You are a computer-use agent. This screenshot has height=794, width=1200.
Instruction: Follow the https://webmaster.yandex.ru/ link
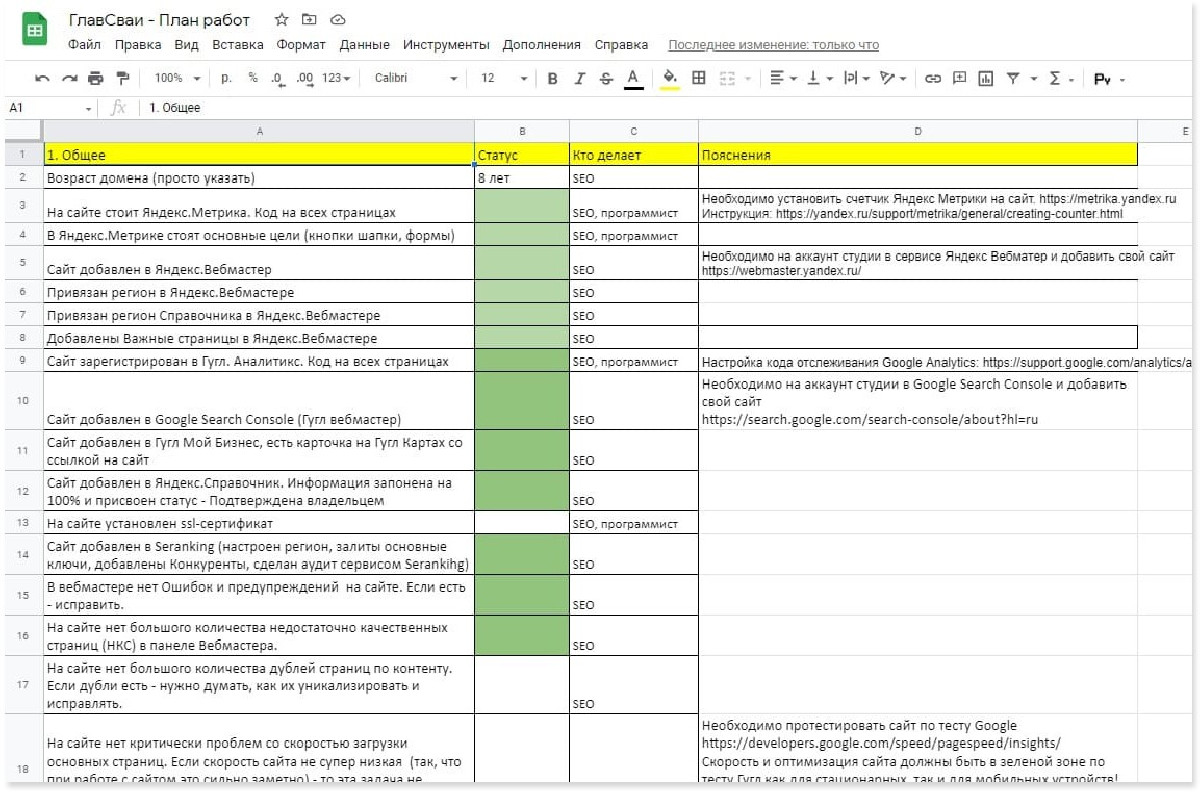[781, 271]
